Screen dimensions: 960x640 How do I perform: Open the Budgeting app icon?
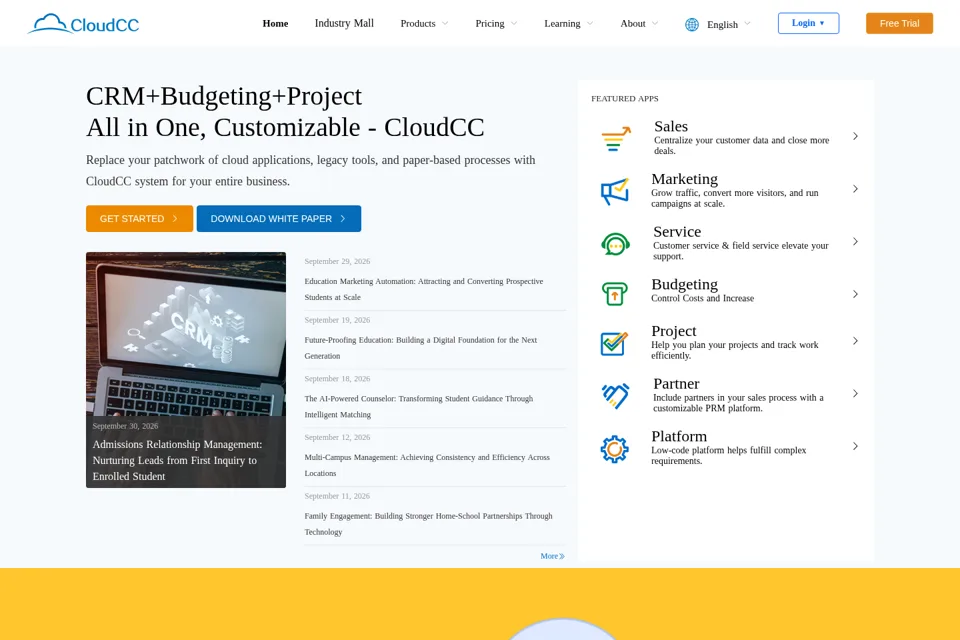click(615, 294)
